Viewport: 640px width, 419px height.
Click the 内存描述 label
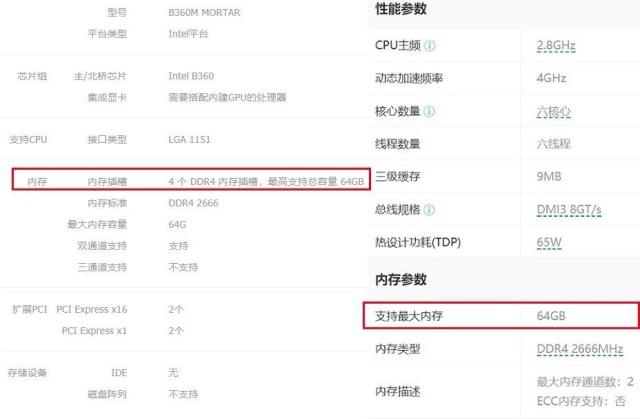(398, 392)
